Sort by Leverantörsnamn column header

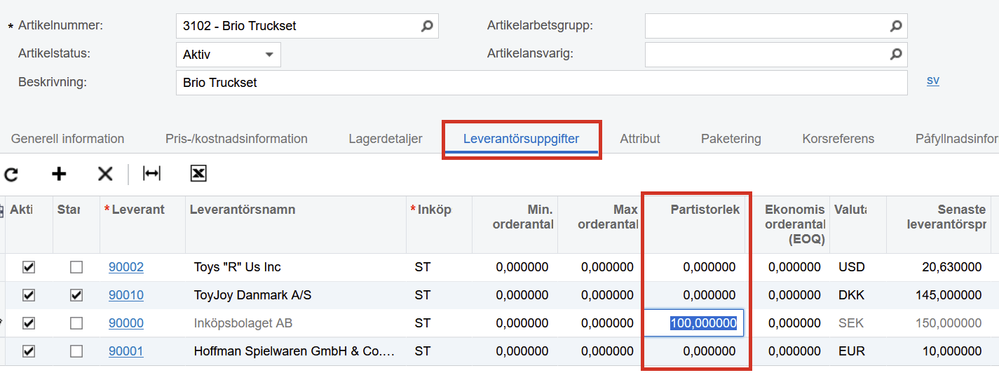point(242,210)
